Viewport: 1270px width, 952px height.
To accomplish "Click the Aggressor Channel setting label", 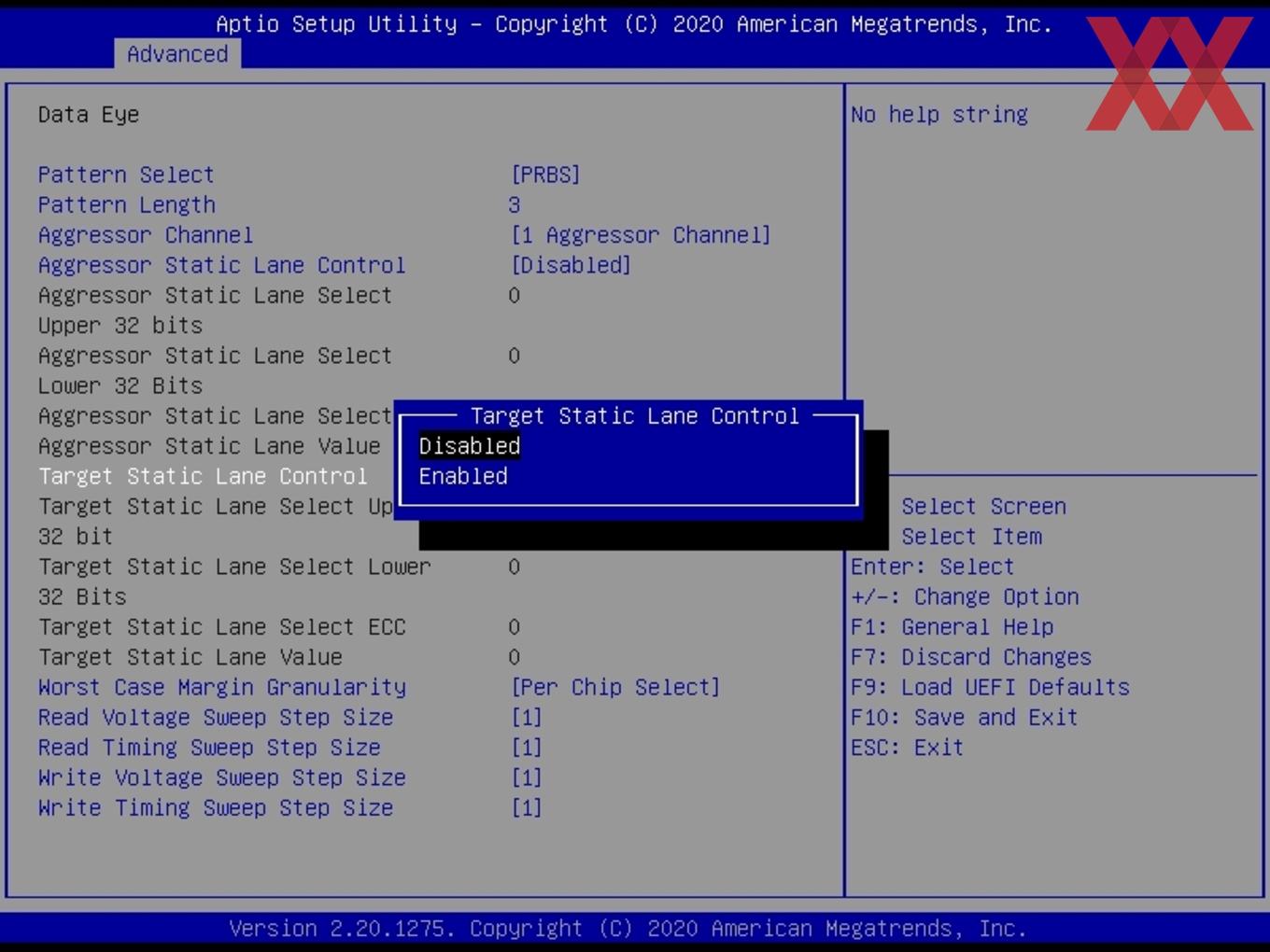I will 145,234.
